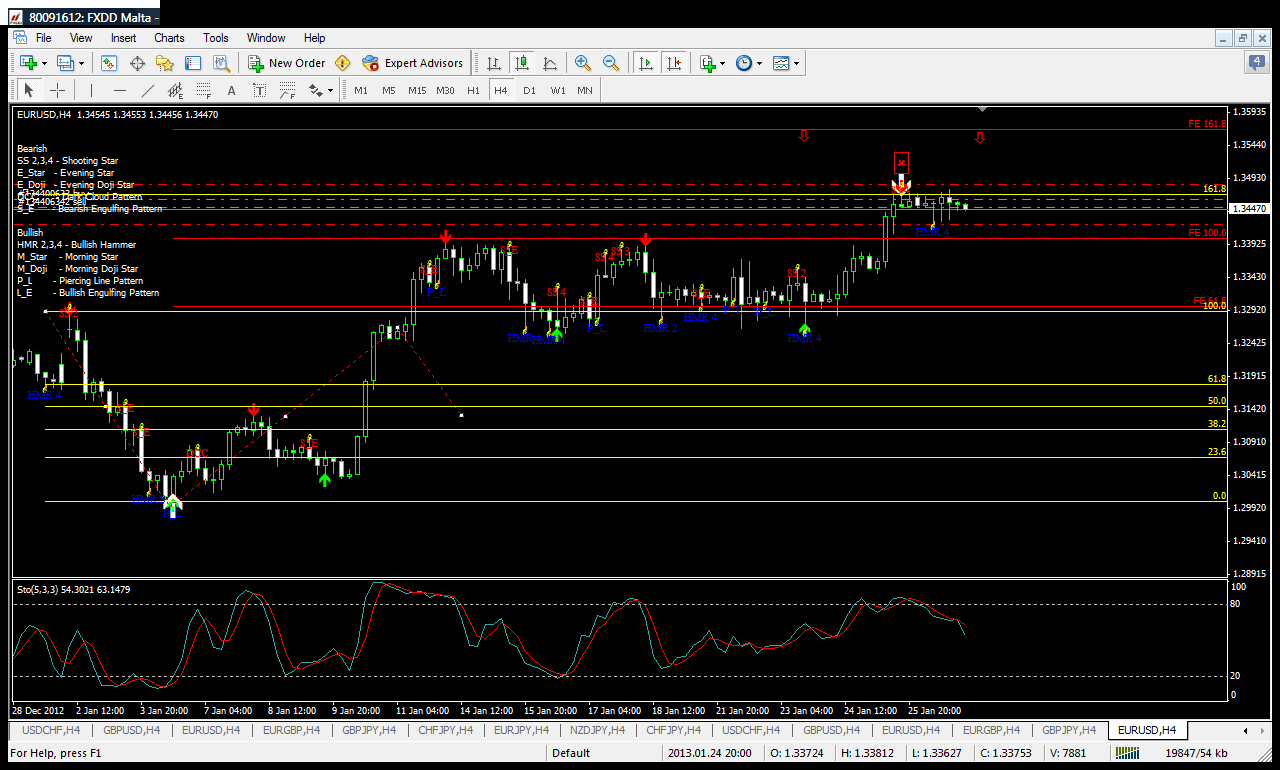
Task: Switch chart to Bar Chart style
Action: (x=493, y=63)
